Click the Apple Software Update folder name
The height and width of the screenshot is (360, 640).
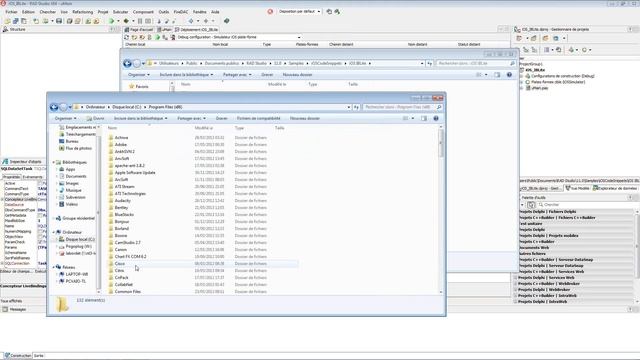click(x=135, y=173)
